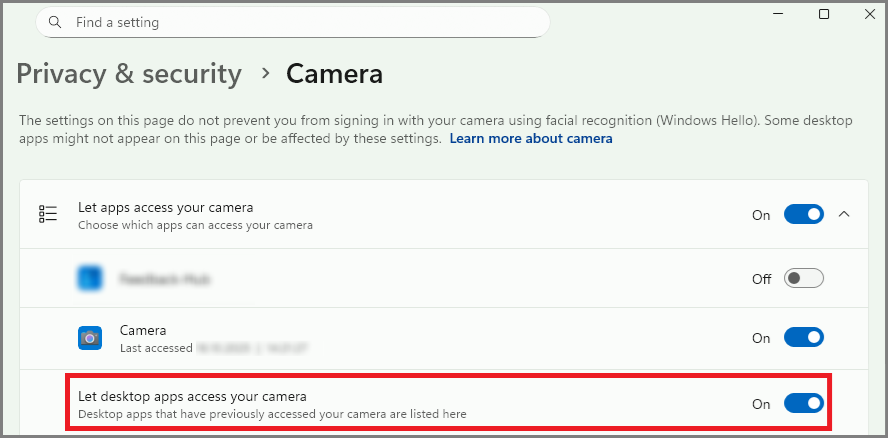888x438 pixels.
Task: Select the Let apps access your camera label
Action: coord(166,208)
